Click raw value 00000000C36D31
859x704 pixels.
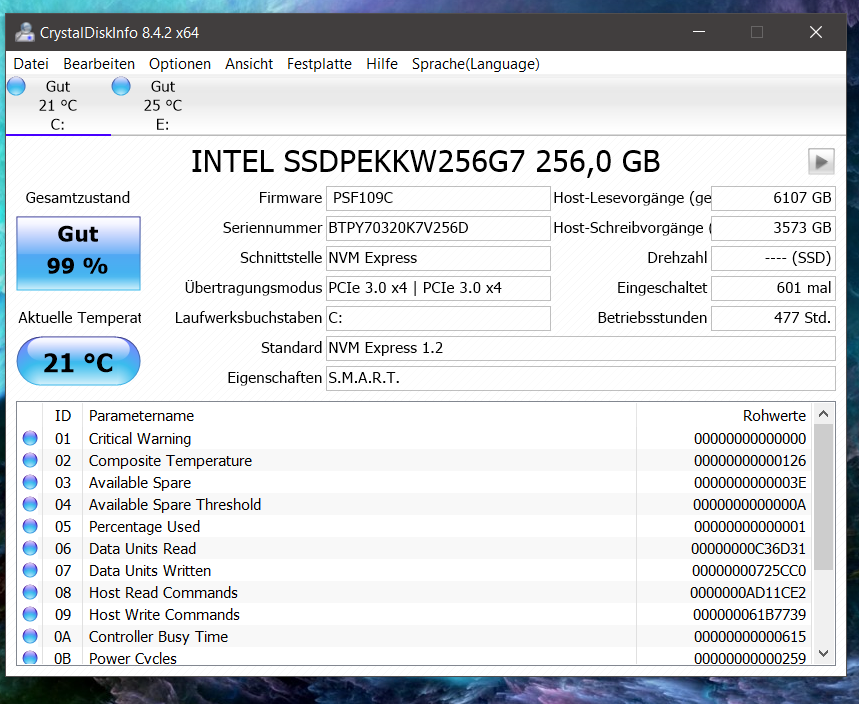(x=748, y=548)
